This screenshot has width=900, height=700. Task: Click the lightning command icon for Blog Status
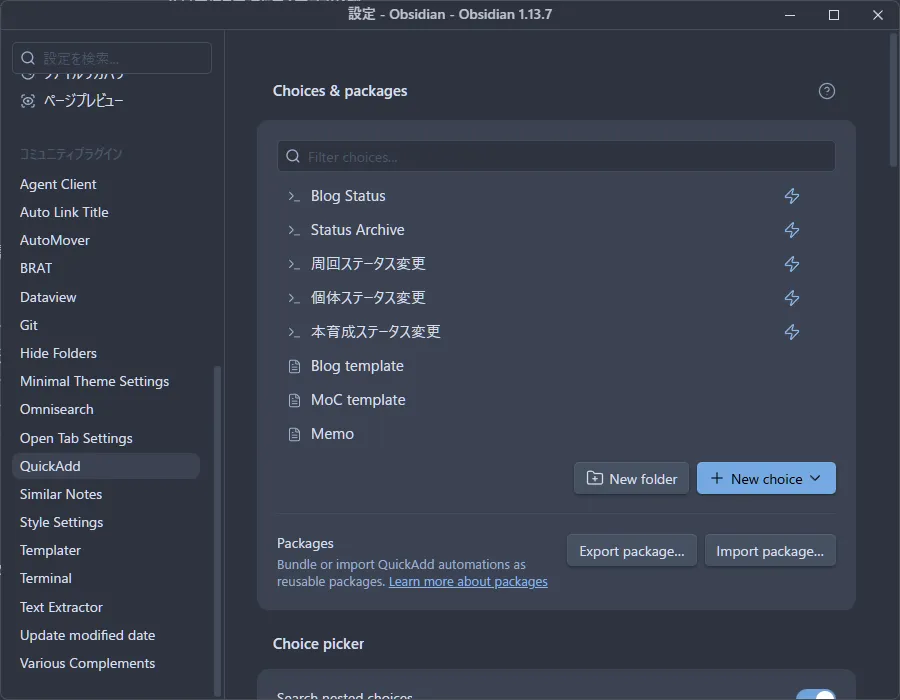pos(792,196)
